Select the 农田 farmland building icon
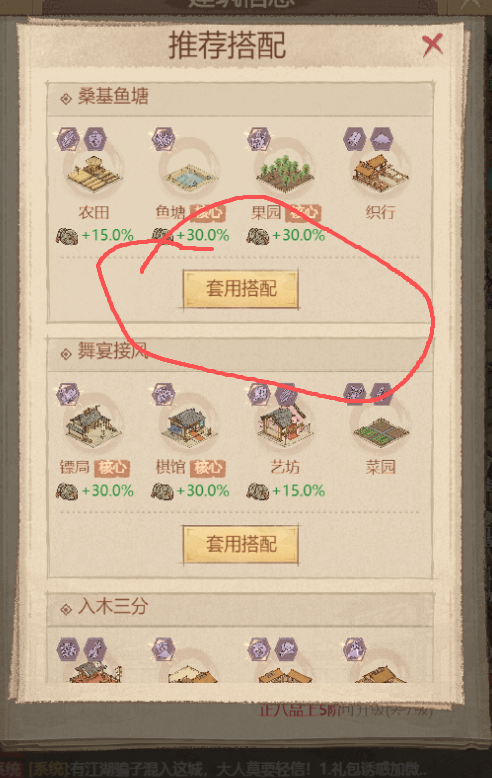Image resolution: width=492 pixels, height=778 pixels. coord(93,174)
